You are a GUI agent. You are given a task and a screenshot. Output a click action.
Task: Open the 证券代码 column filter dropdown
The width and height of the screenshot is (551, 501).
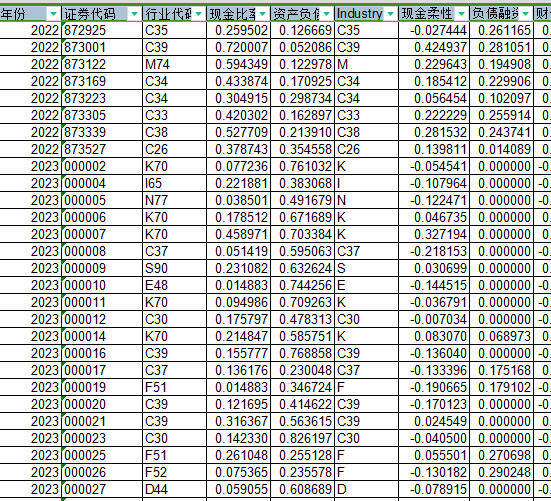tap(134, 14)
